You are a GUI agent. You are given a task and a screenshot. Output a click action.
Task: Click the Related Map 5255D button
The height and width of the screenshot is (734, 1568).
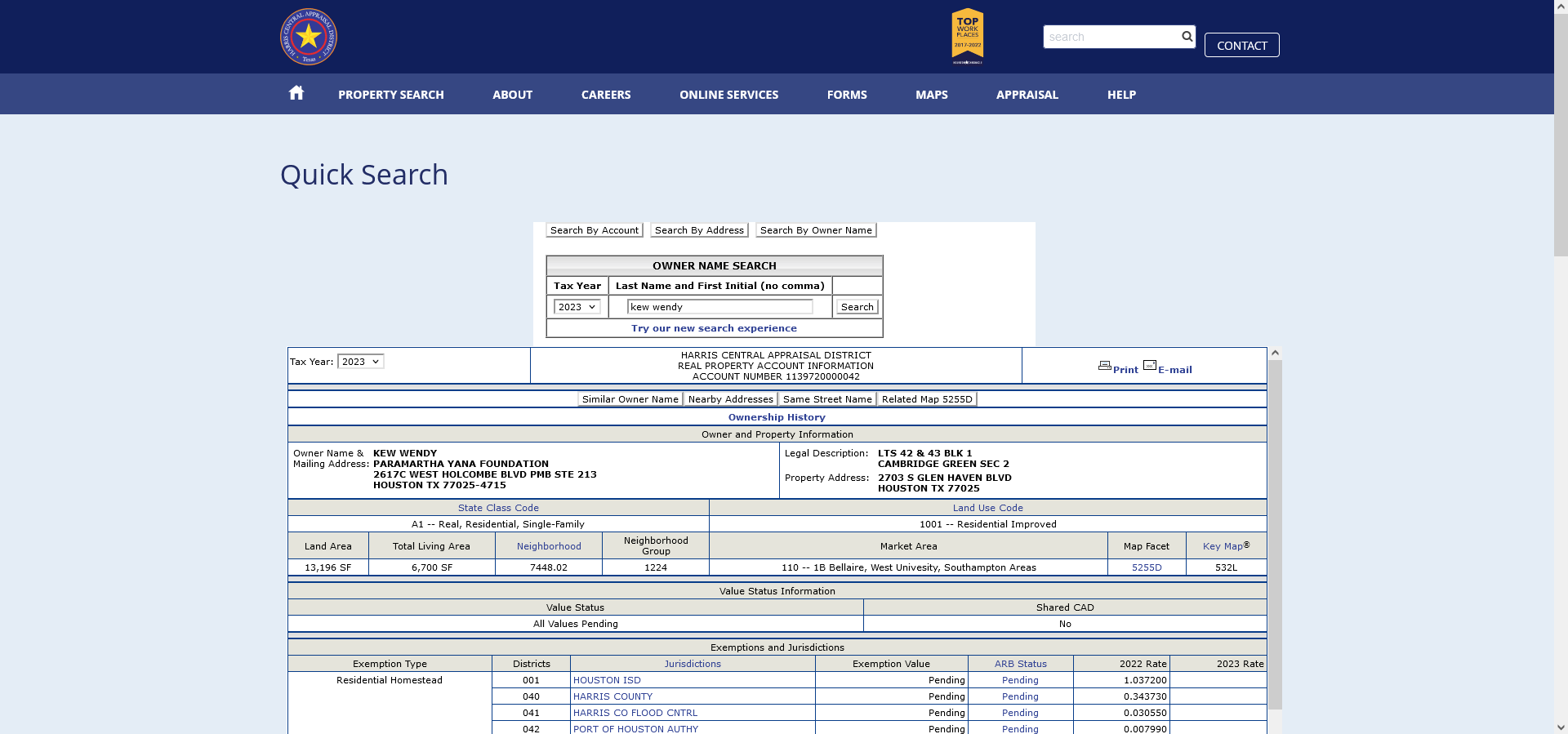[x=927, y=399]
